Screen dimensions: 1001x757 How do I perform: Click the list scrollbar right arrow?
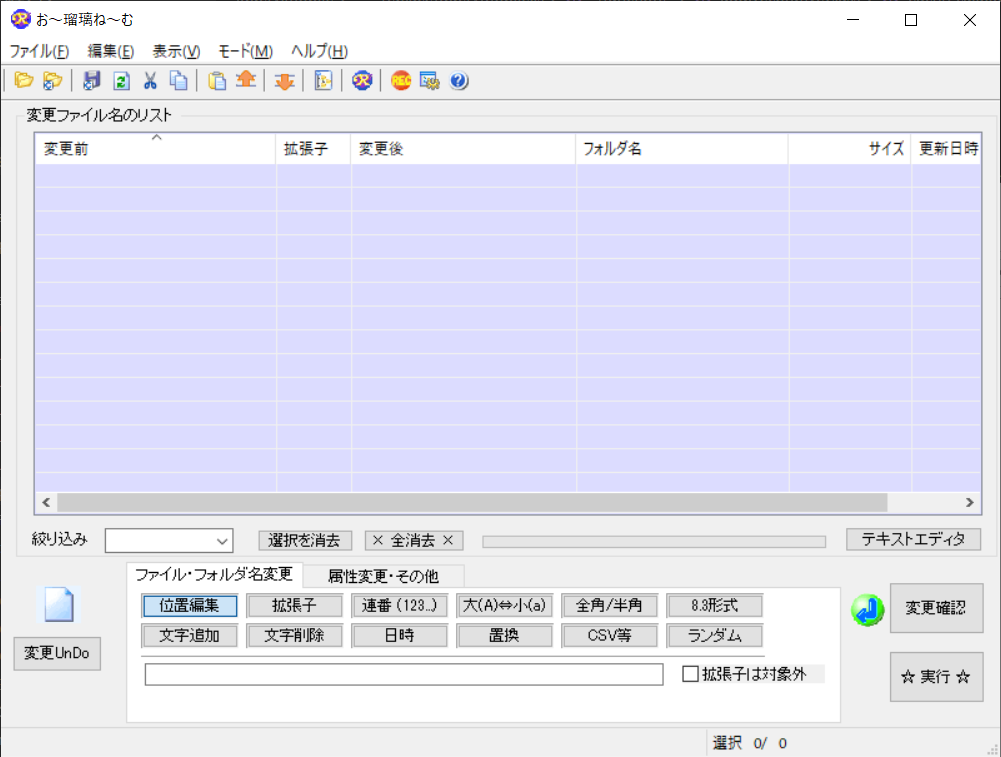[x=970, y=502]
